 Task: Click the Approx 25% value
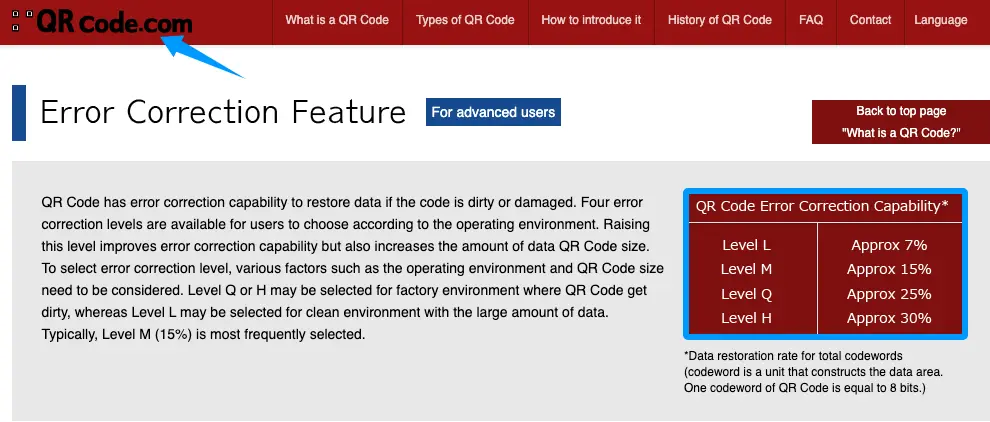889,294
